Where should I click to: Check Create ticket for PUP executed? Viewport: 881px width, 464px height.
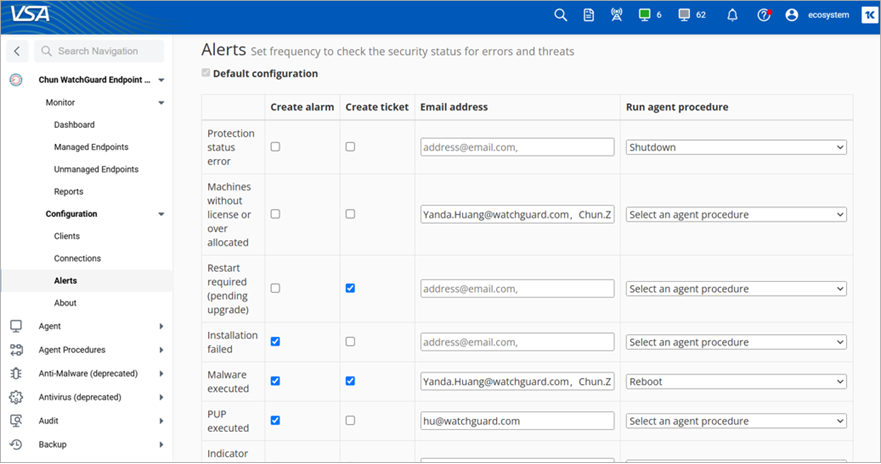(350, 420)
